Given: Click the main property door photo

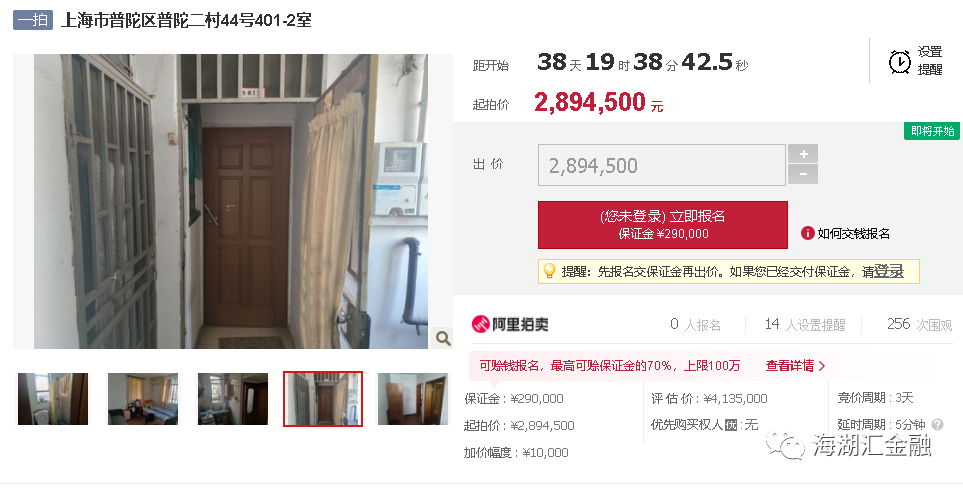Looking at the screenshot, I should [231, 201].
